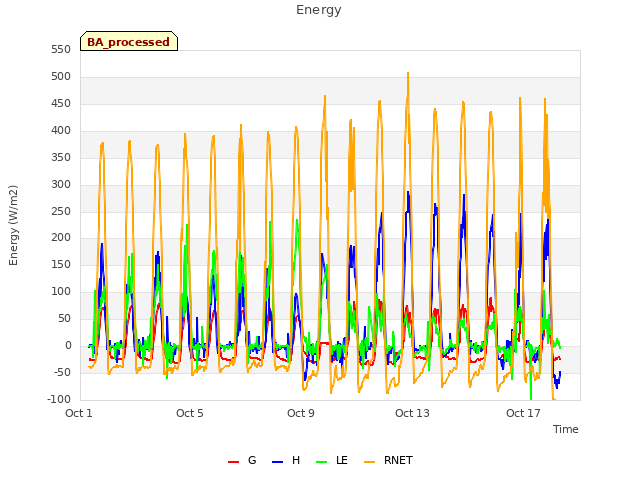Toggle the LE series legend entry
The width and height of the screenshot is (640, 480).
pyautogui.click(x=332, y=460)
